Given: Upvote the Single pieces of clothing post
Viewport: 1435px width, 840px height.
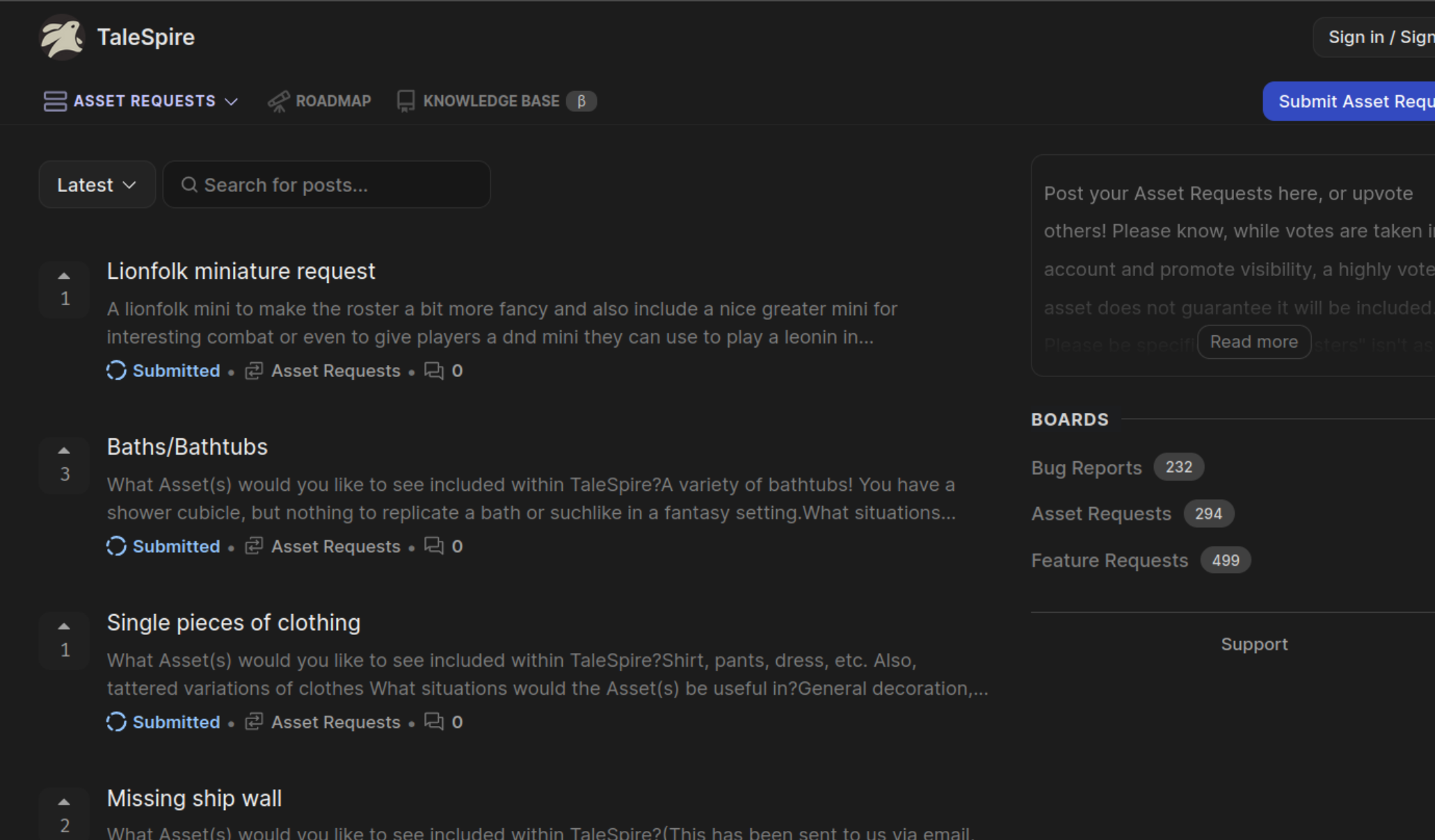Looking at the screenshot, I should [64, 627].
